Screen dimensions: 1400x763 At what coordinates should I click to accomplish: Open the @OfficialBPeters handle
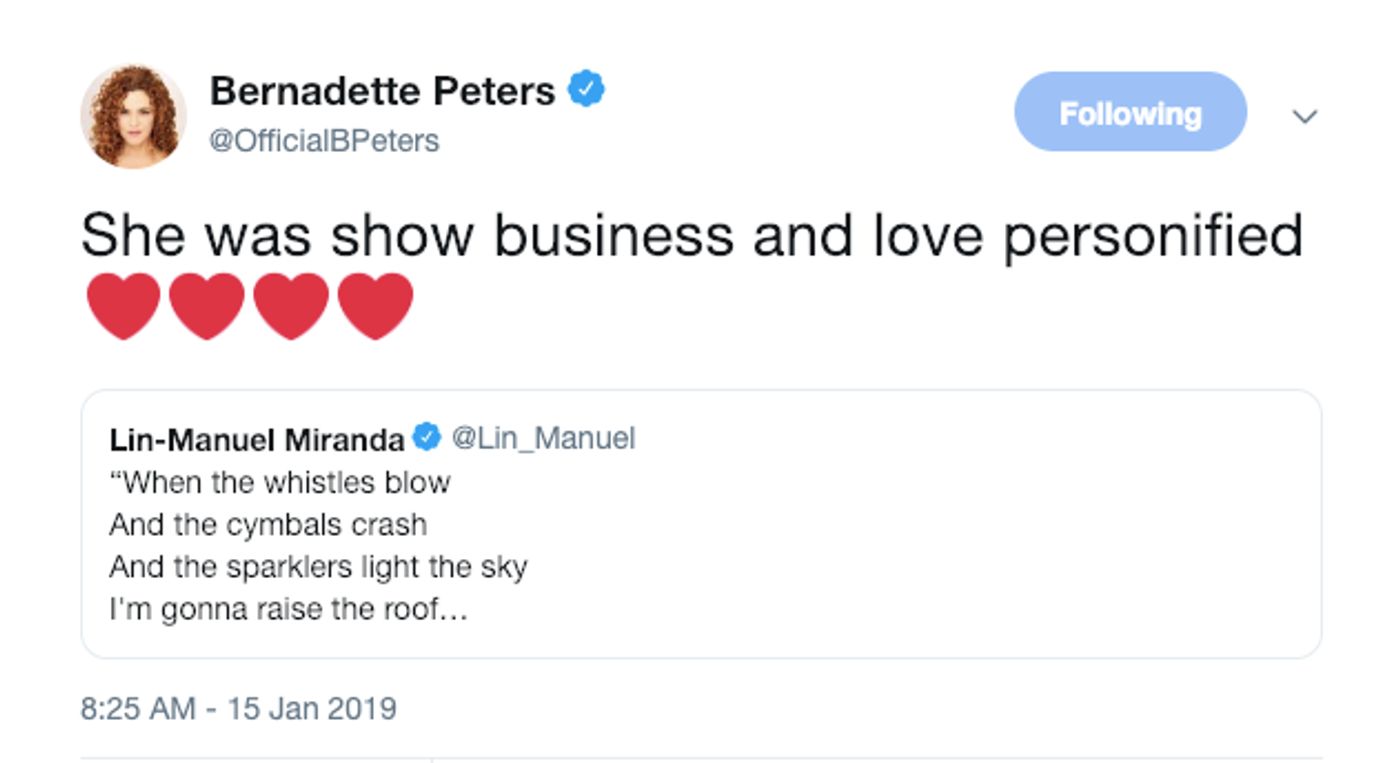click(x=324, y=141)
